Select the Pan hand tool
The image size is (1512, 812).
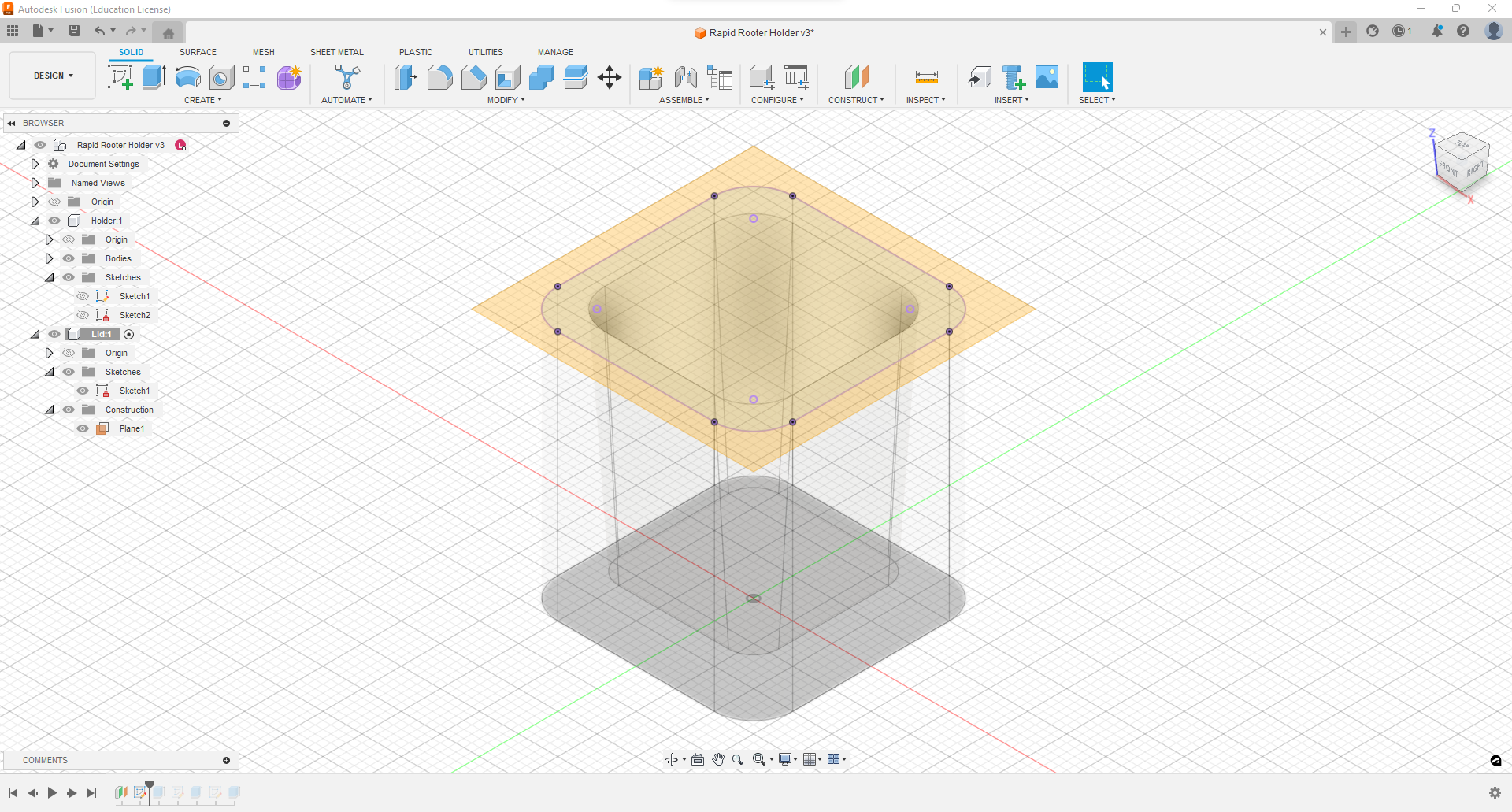[718, 759]
